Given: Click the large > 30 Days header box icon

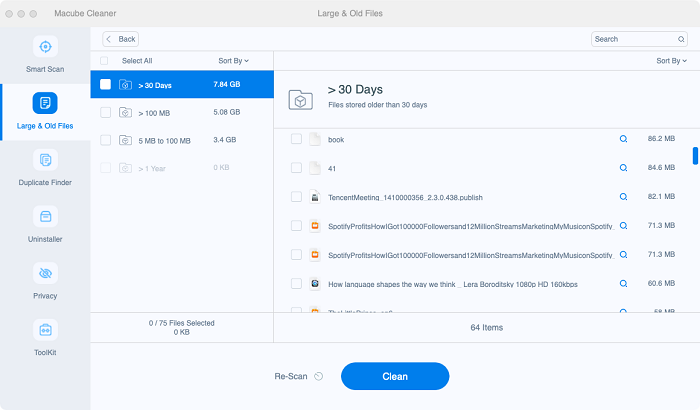Looking at the screenshot, I should point(300,100).
